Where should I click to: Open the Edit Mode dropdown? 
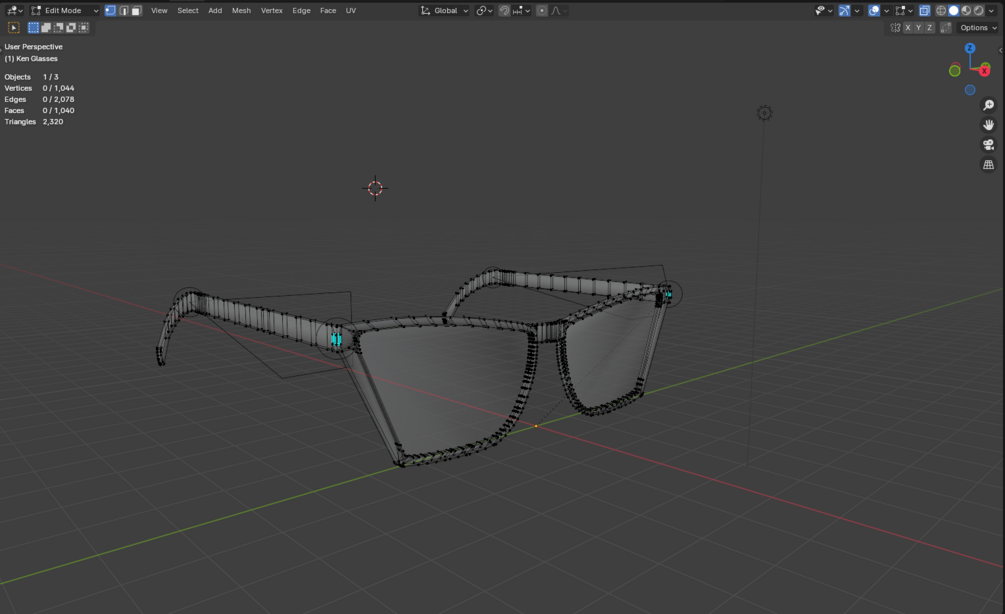click(x=64, y=10)
